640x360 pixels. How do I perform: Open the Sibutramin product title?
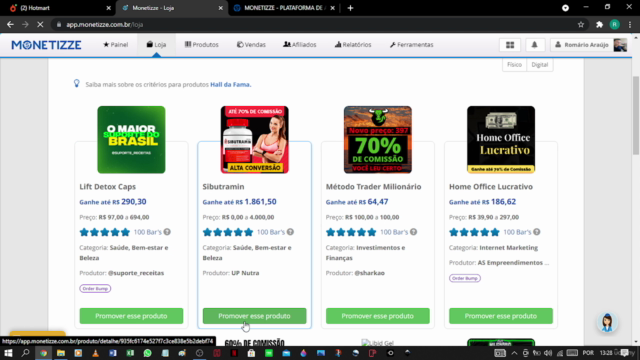click(x=223, y=187)
